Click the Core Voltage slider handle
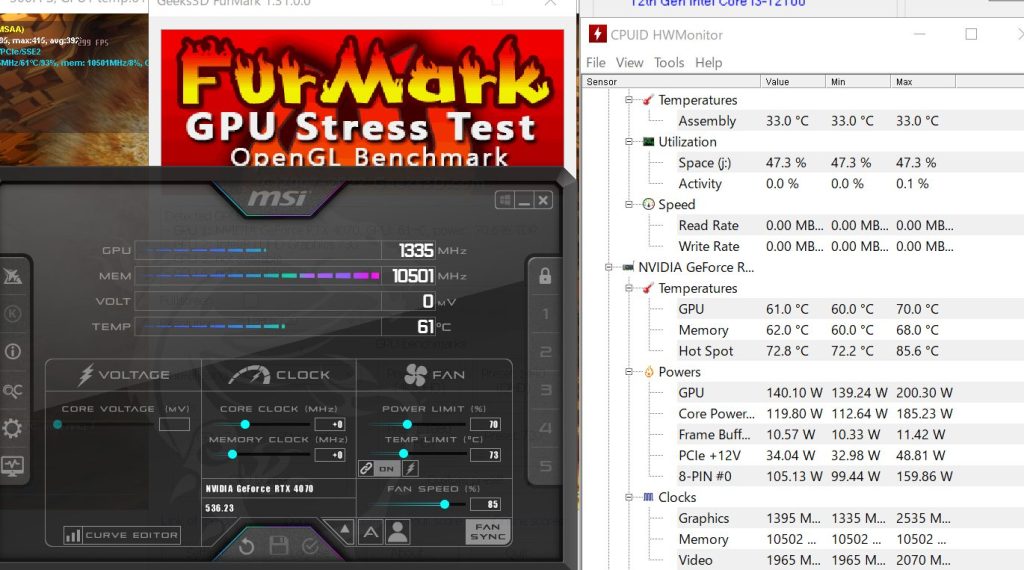 pos(57,424)
